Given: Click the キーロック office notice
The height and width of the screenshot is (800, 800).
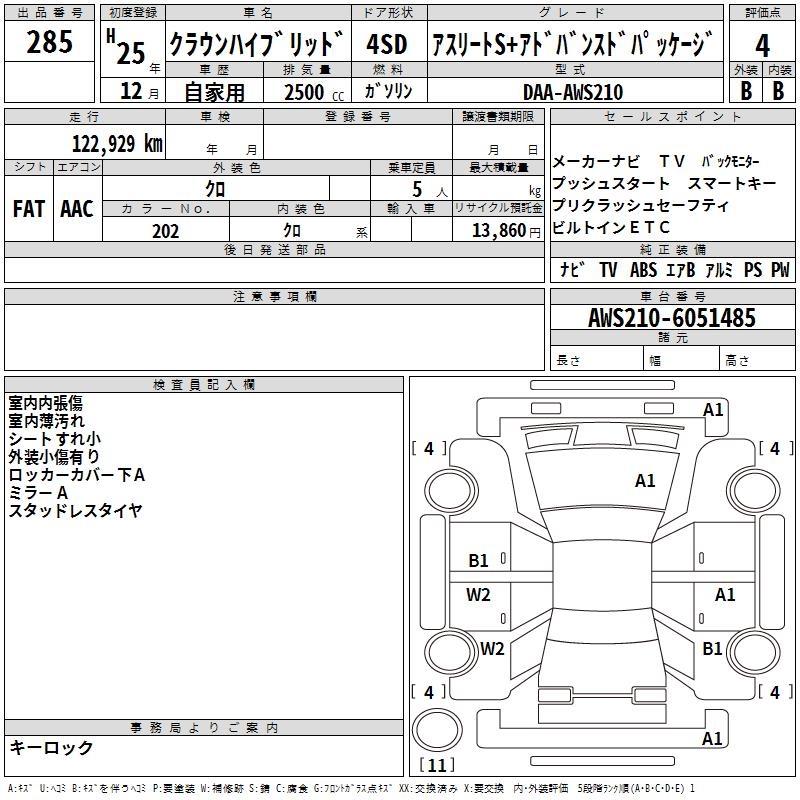Looking at the screenshot, I should (x=51, y=748).
